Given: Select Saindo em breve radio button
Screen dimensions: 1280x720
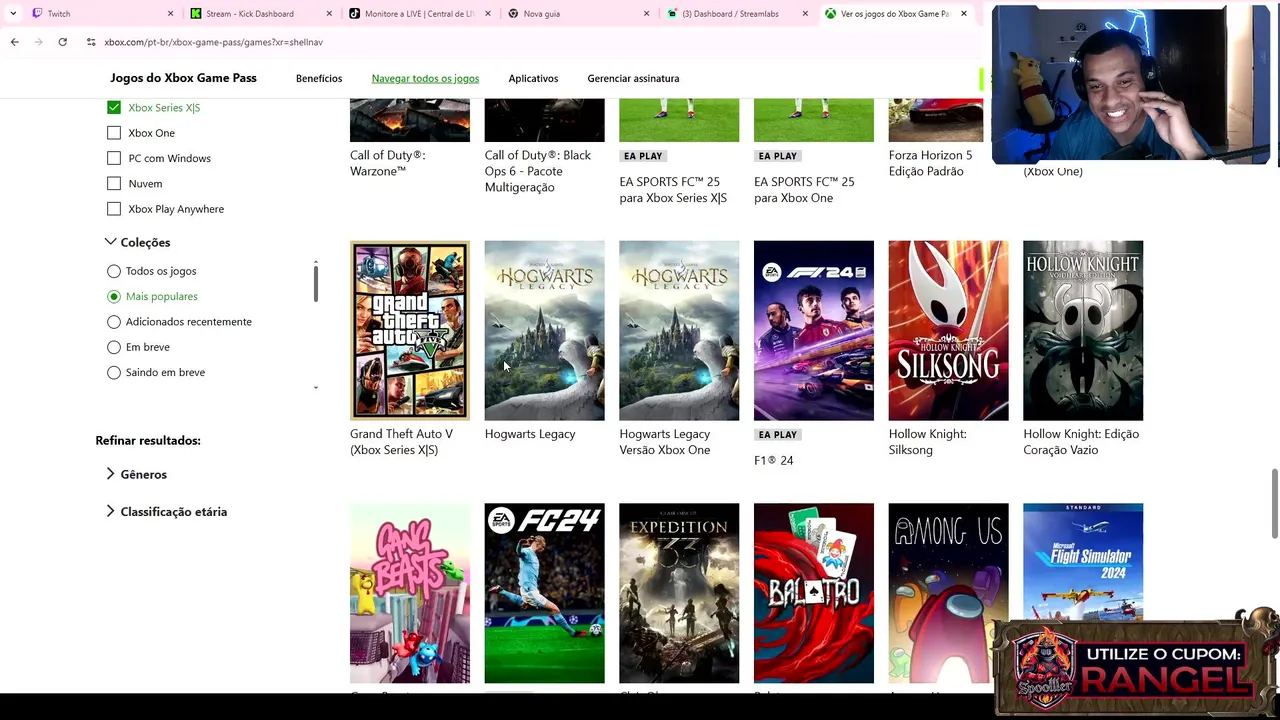Looking at the screenshot, I should coord(114,372).
